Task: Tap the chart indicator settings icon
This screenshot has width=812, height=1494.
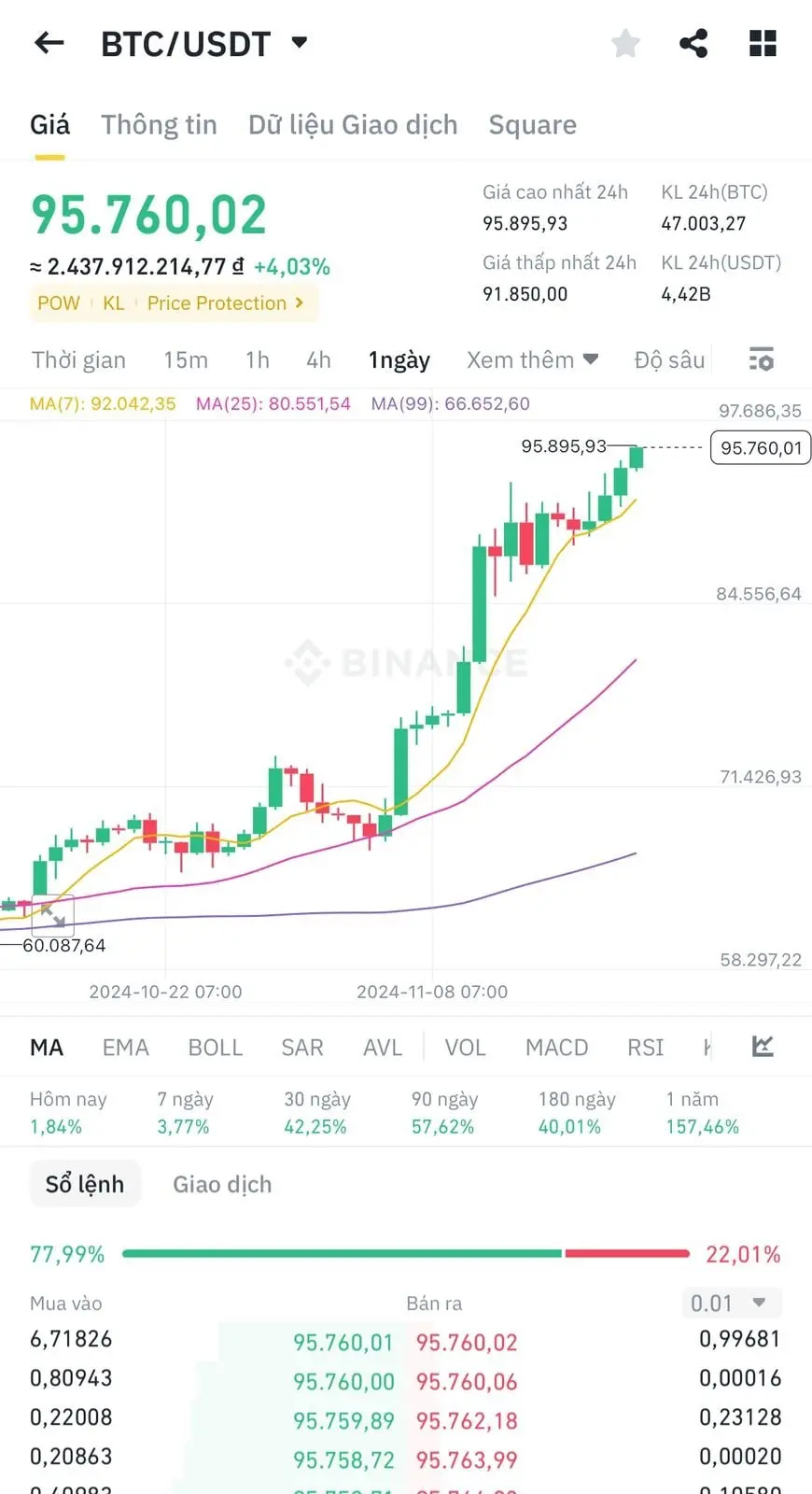Action: pos(763,1047)
